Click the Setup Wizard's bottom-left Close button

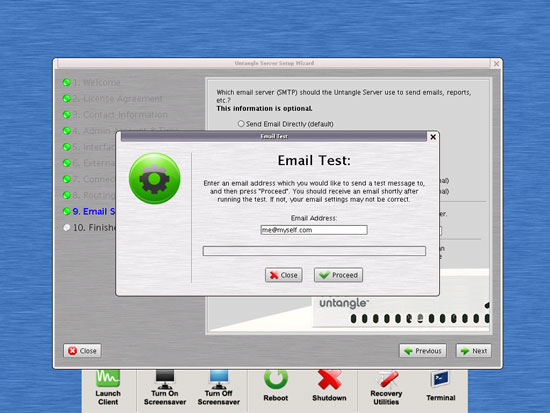82,351
